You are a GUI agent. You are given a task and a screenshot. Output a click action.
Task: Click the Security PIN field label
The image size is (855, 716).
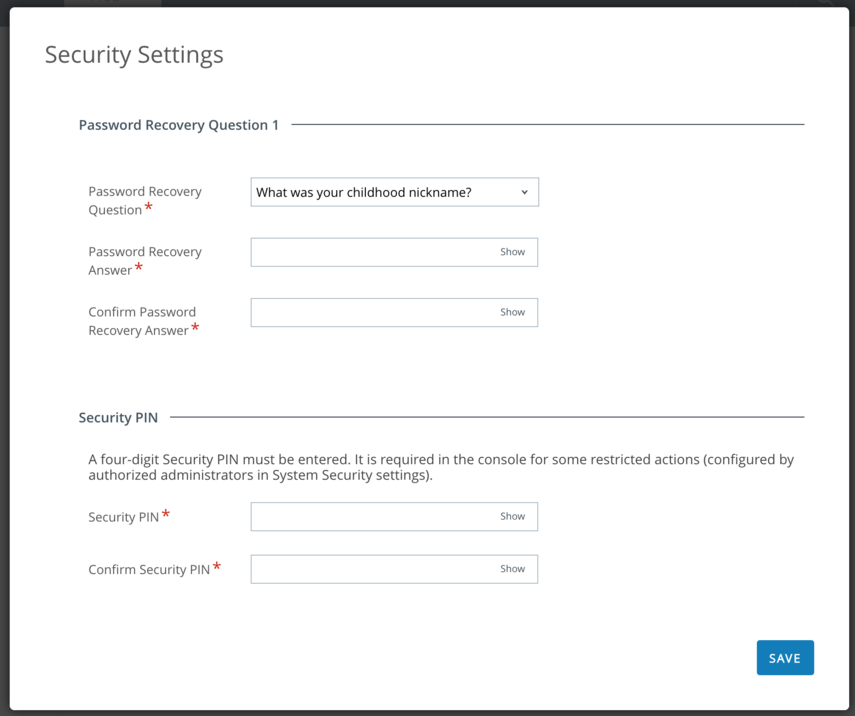tap(124, 517)
